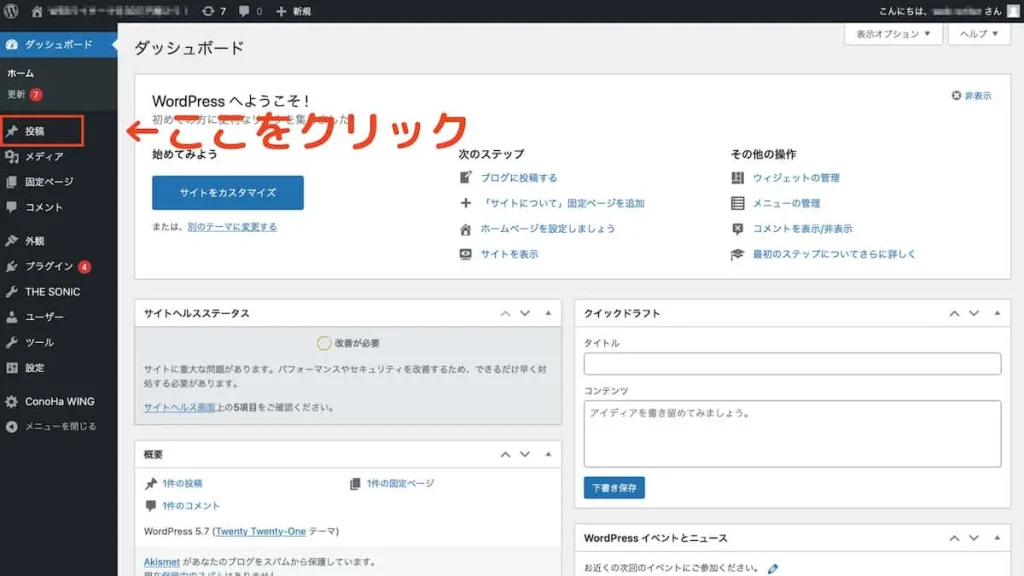Click the house icon beside ホームページを設定しましょう
The image size is (1024, 576).
click(466, 229)
